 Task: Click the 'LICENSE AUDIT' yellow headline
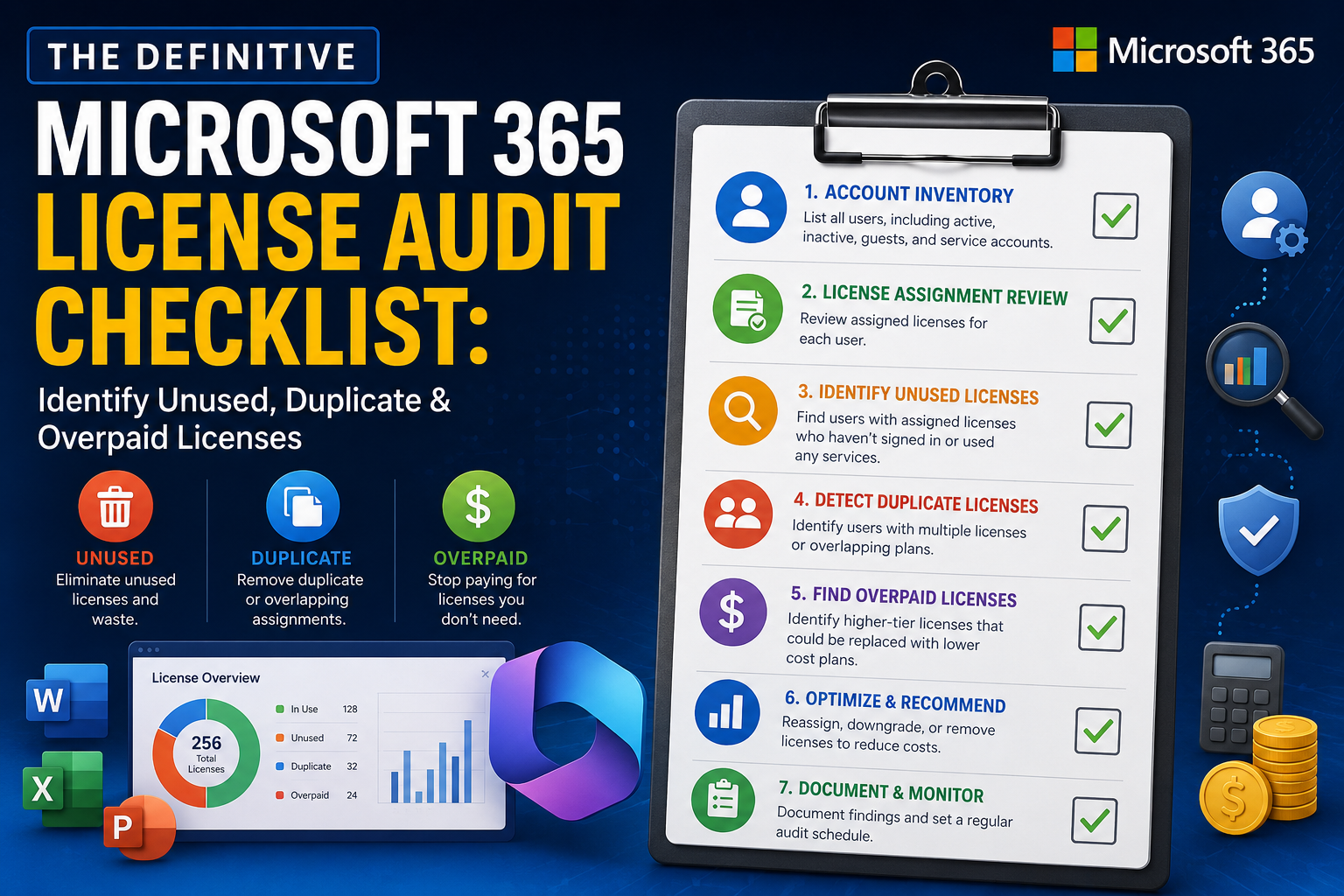tap(328, 232)
